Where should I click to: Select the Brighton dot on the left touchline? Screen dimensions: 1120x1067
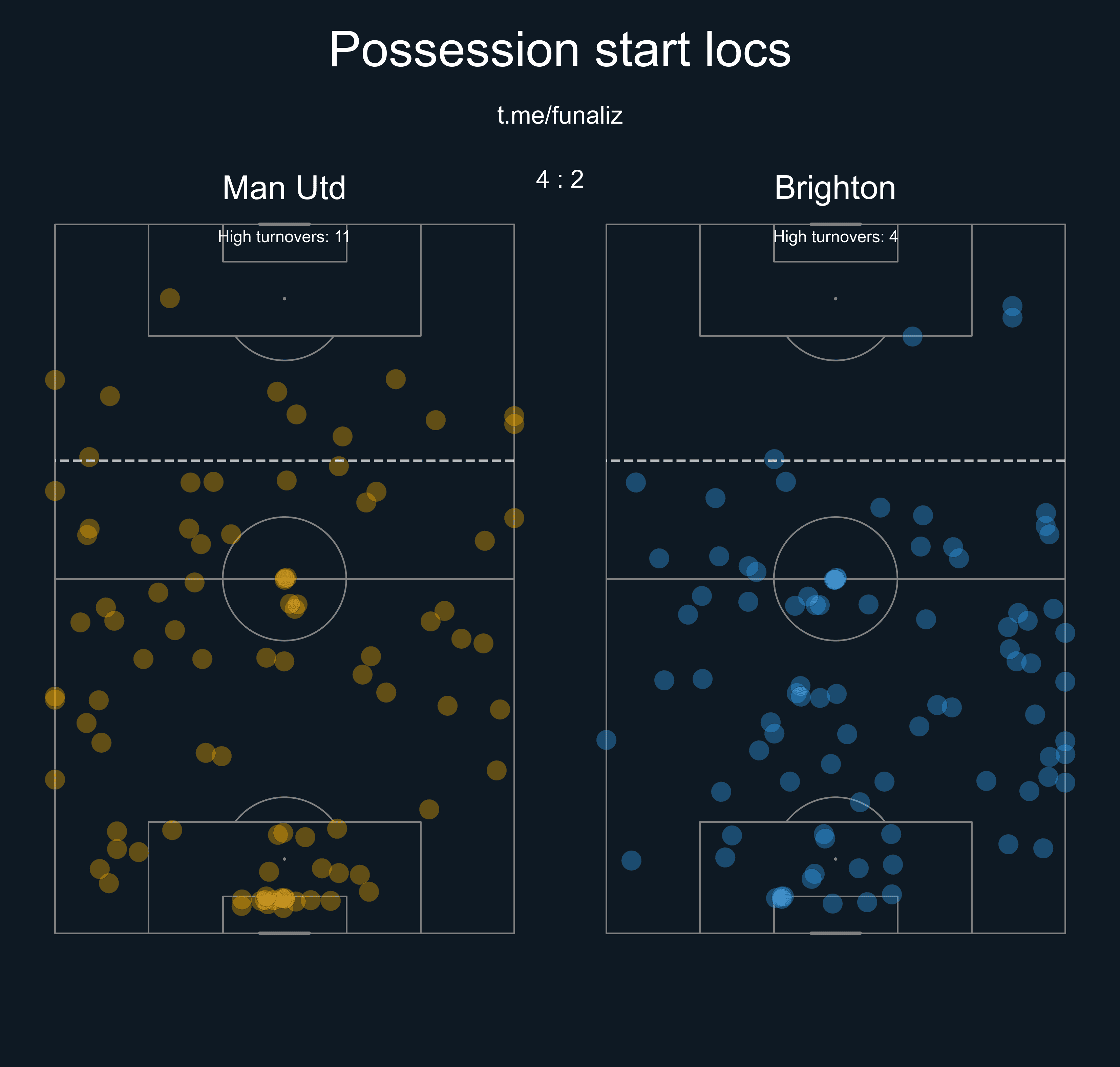(x=606, y=740)
